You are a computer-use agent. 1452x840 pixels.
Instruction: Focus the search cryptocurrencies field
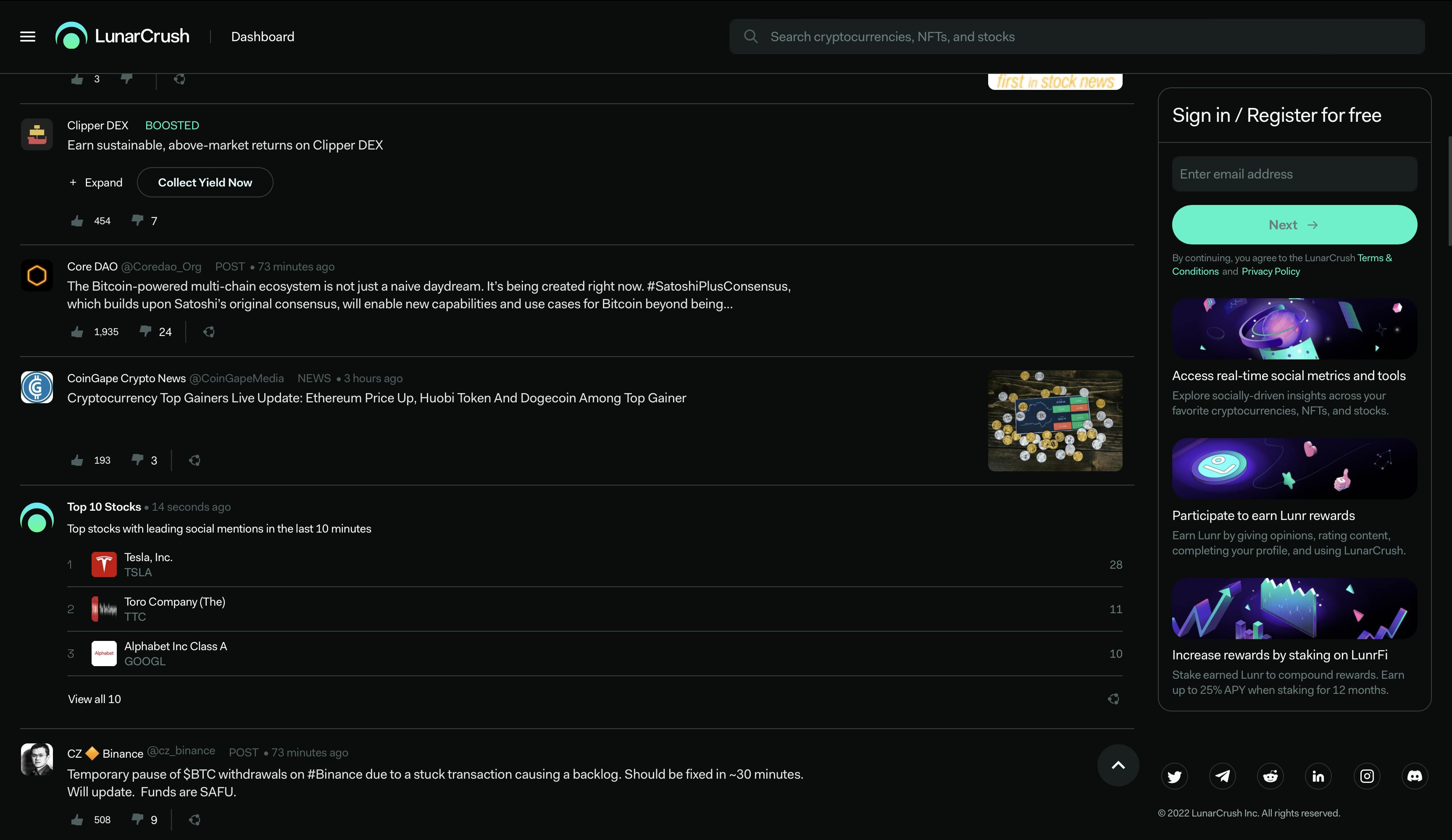pos(1077,36)
